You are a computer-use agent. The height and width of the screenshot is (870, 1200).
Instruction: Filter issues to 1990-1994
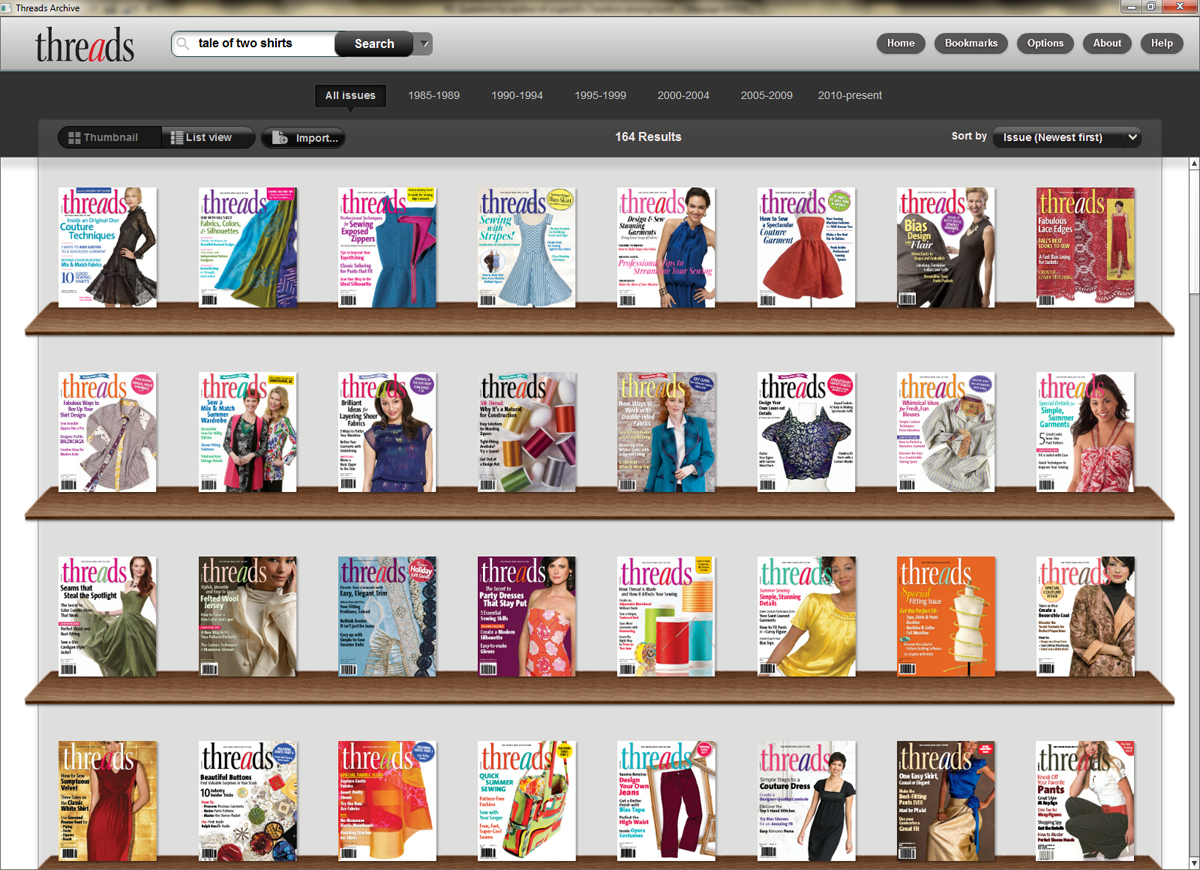(517, 96)
